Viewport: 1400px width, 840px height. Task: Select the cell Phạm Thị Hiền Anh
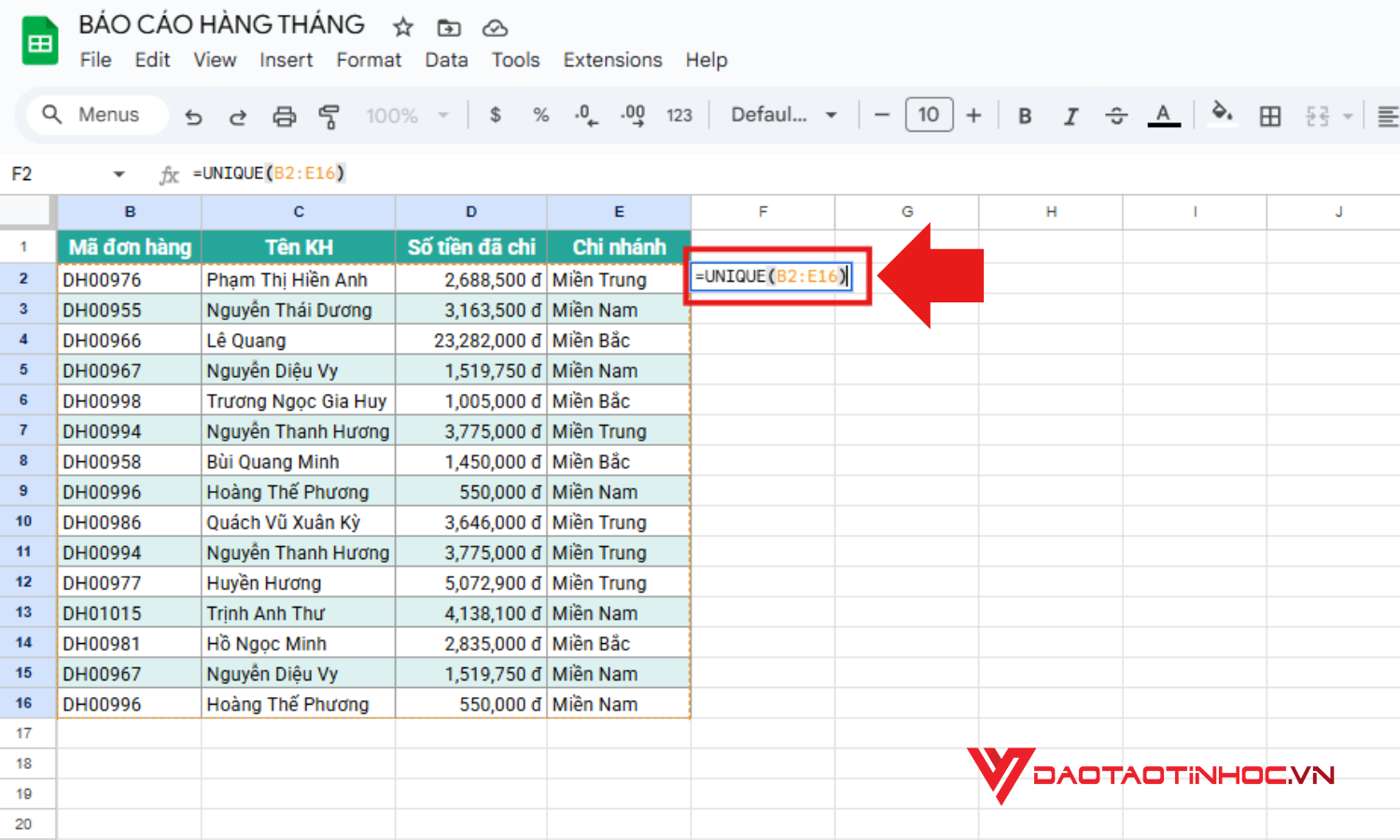coord(299,280)
